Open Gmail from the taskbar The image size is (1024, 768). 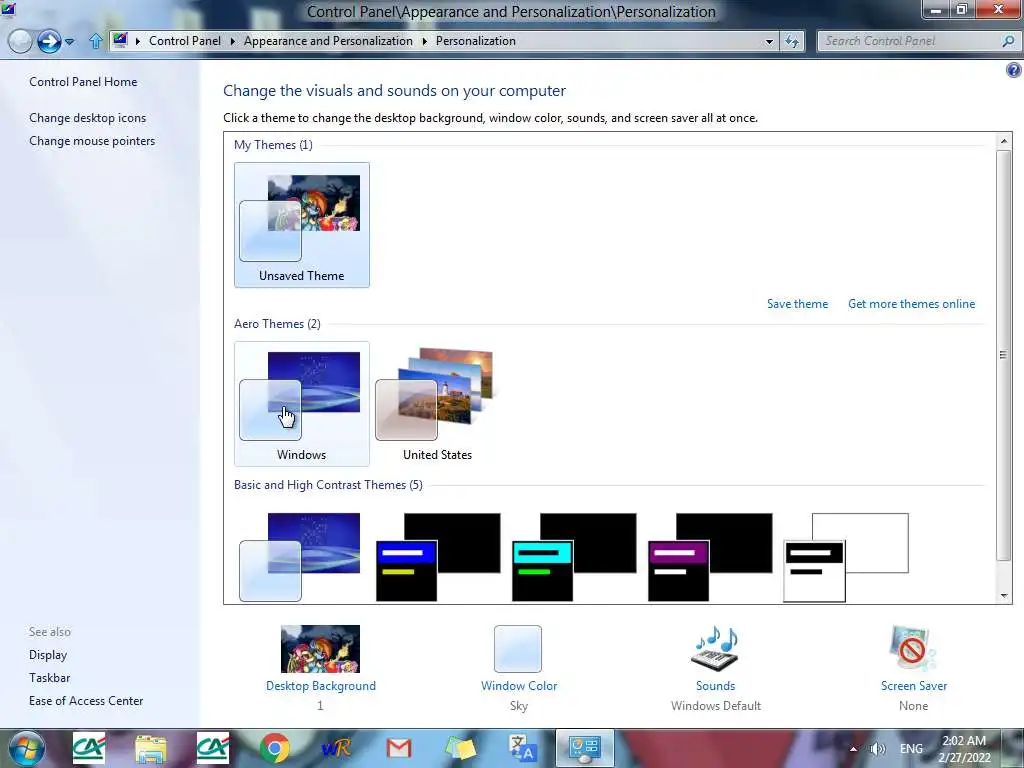pos(398,748)
